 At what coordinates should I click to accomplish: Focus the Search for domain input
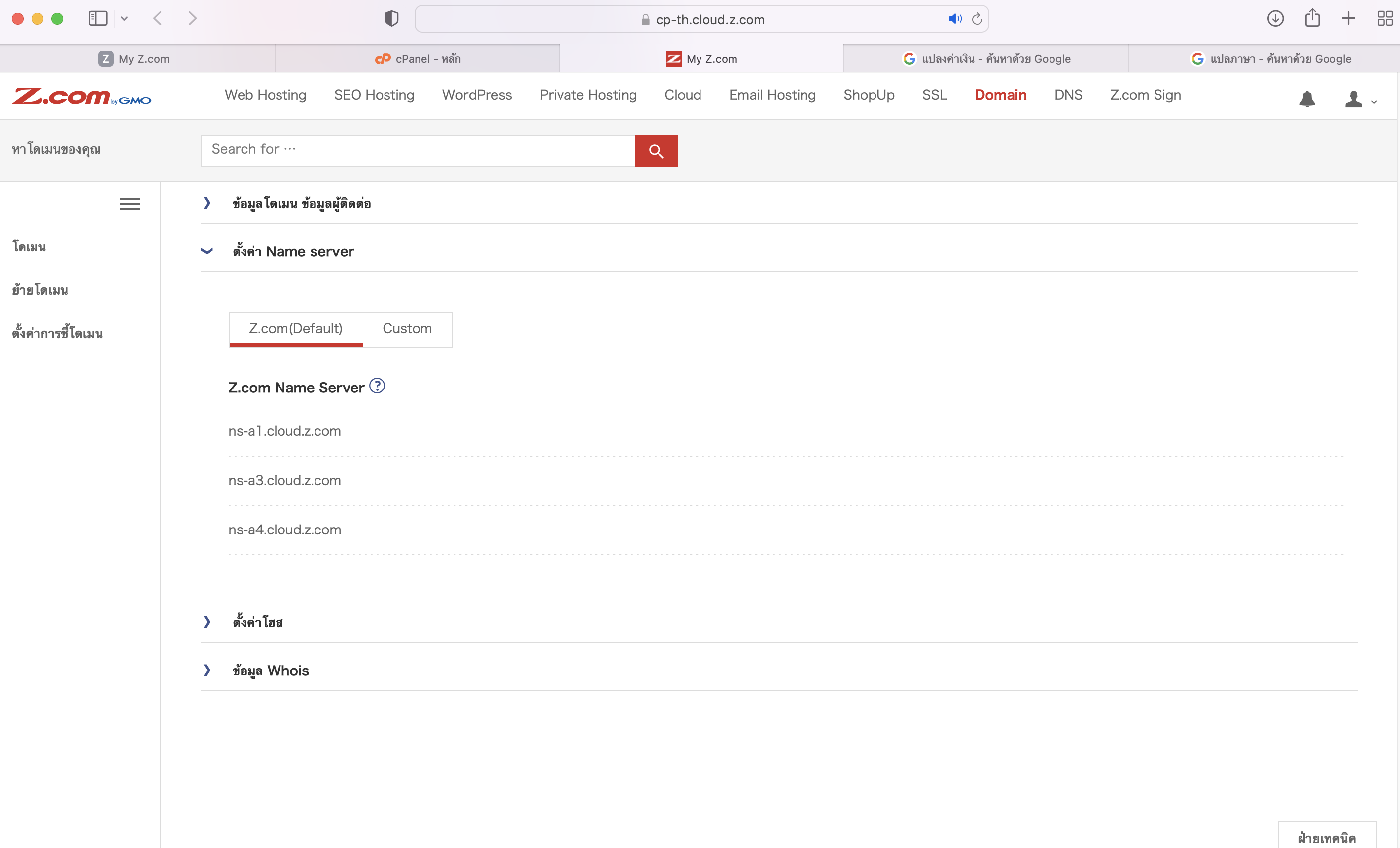418,150
